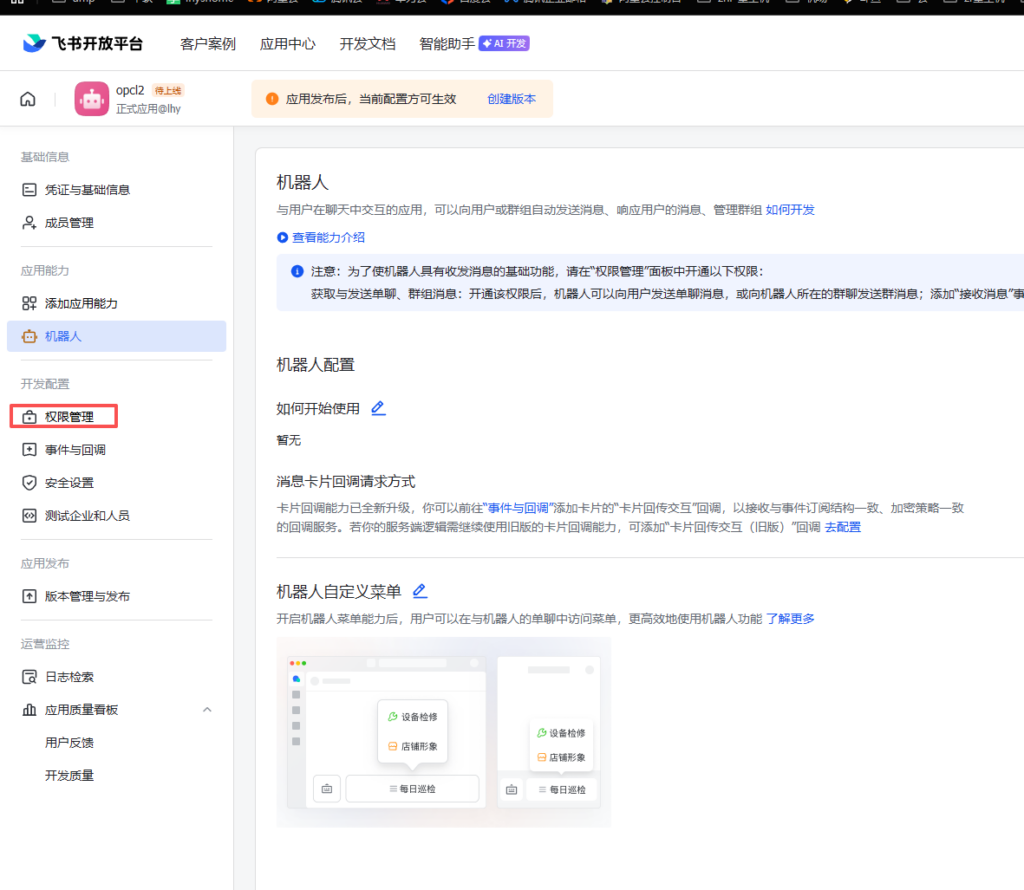Click the 了解更多 link

pyautogui.click(x=790, y=619)
